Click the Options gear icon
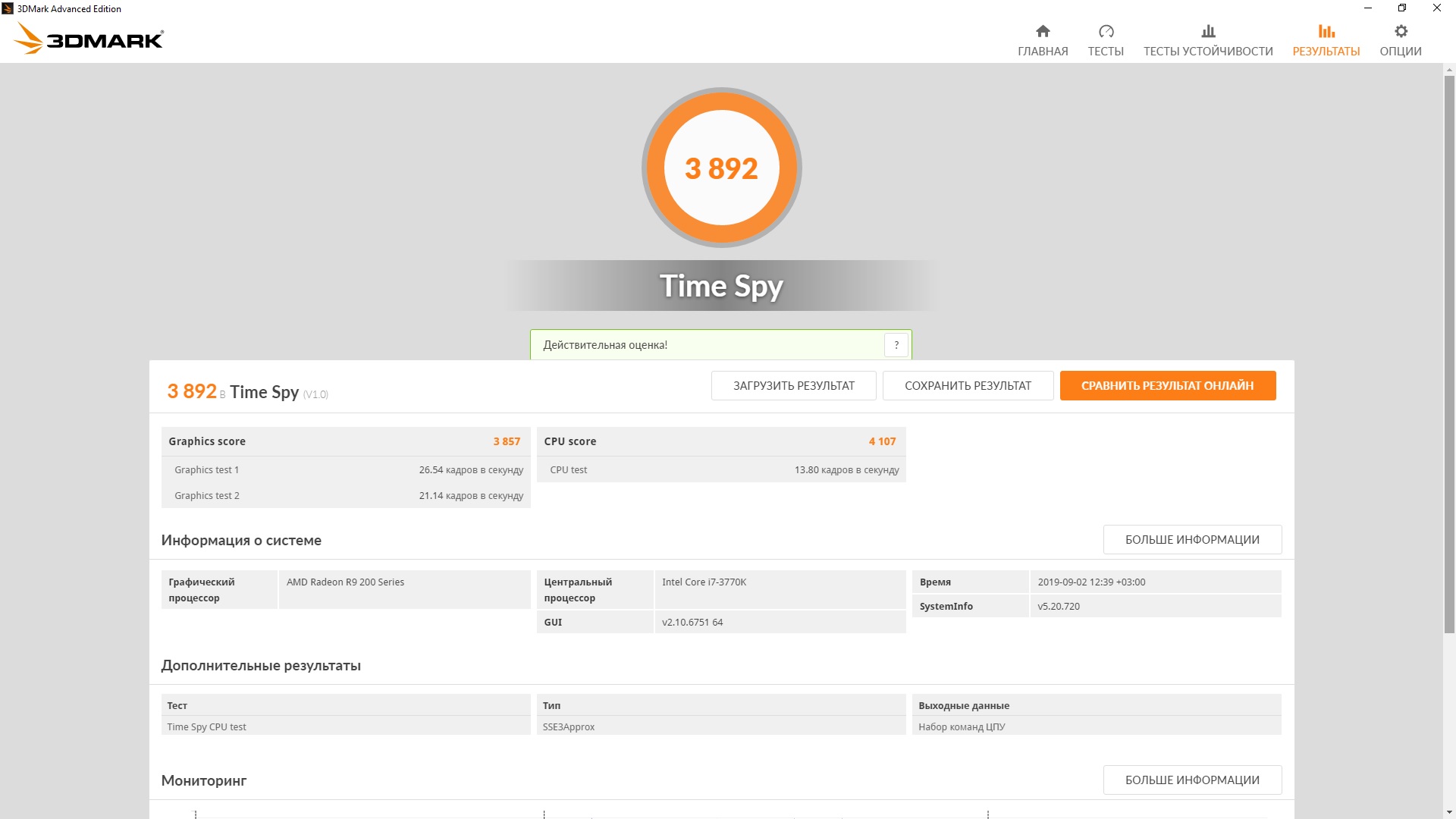The image size is (1456, 819). (x=1401, y=31)
